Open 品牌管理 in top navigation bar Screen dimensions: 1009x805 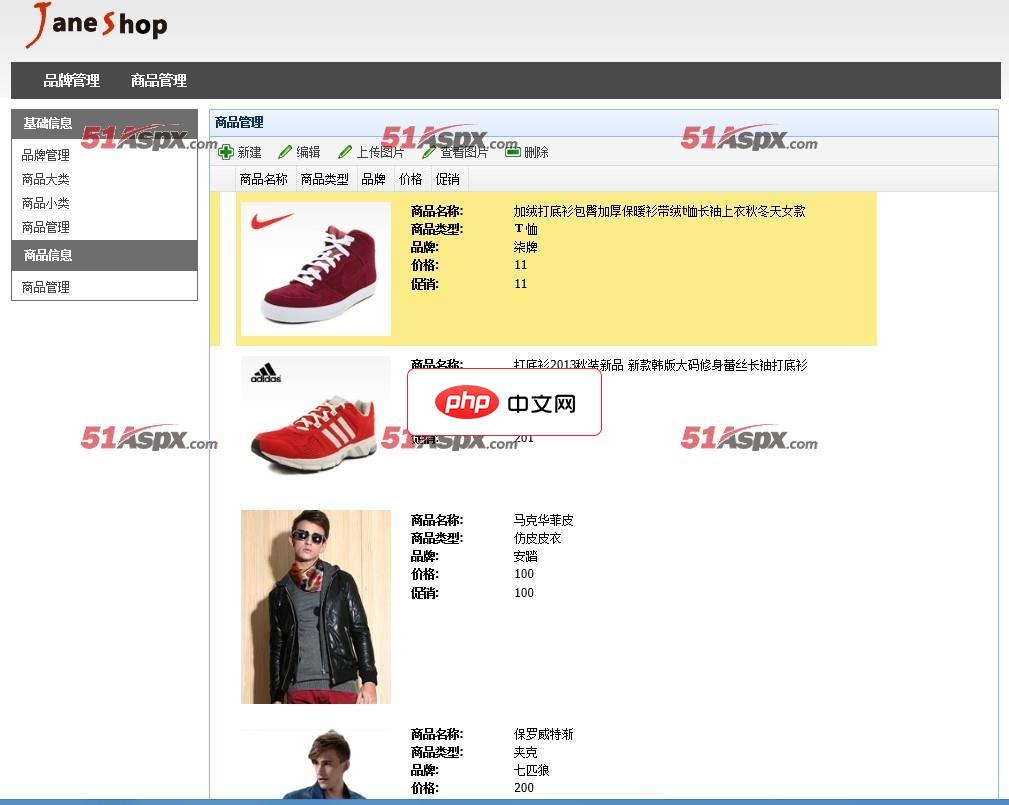coord(71,80)
